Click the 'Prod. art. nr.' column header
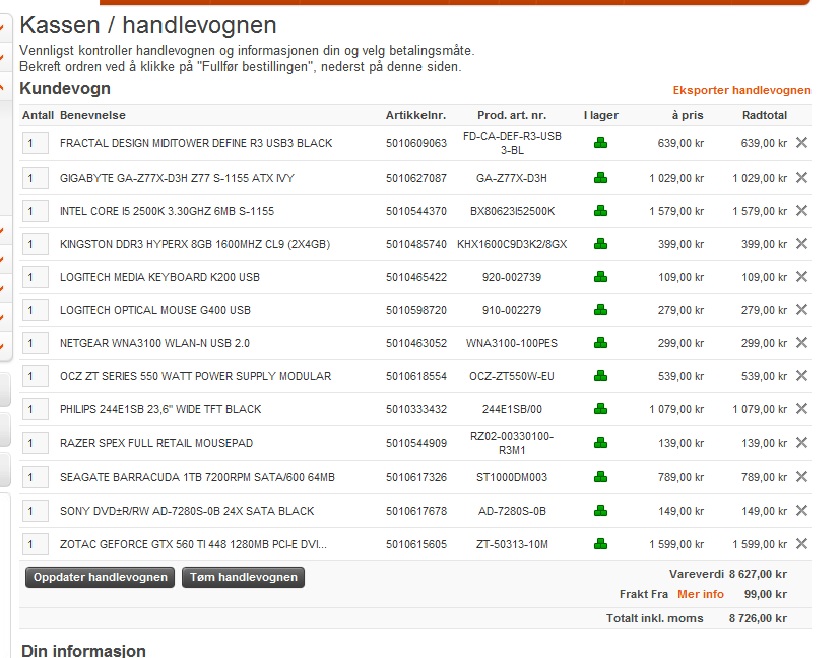 (x=512, y=115)
